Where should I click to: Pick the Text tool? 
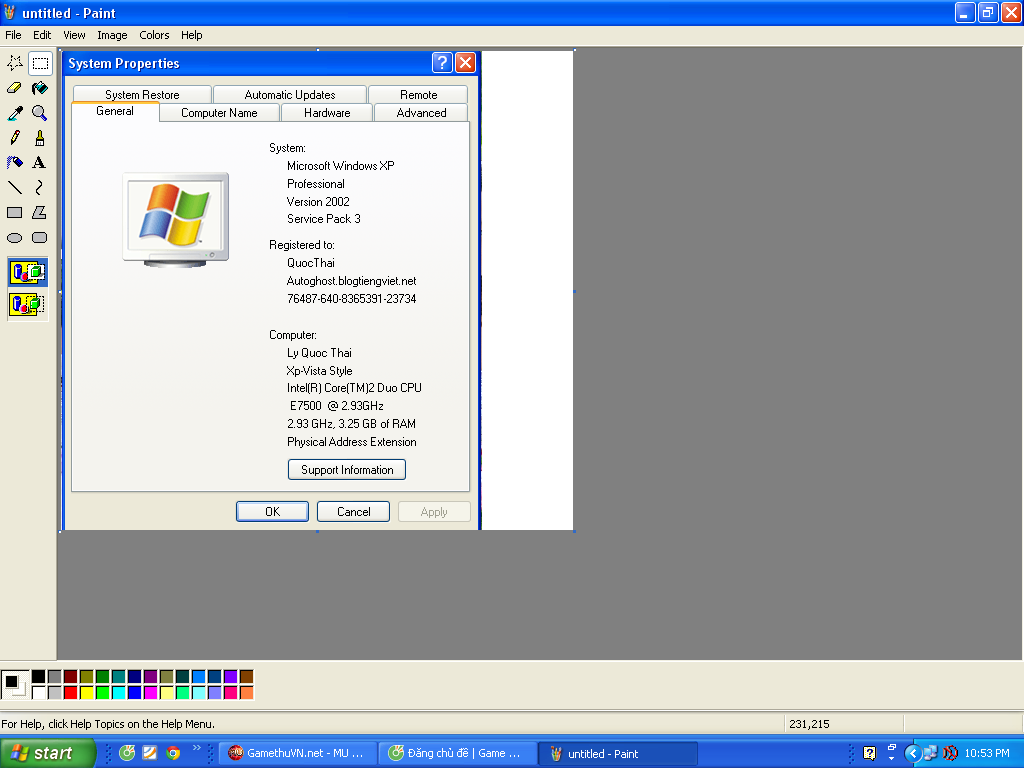pyautogui.click(x=40, y=163)
